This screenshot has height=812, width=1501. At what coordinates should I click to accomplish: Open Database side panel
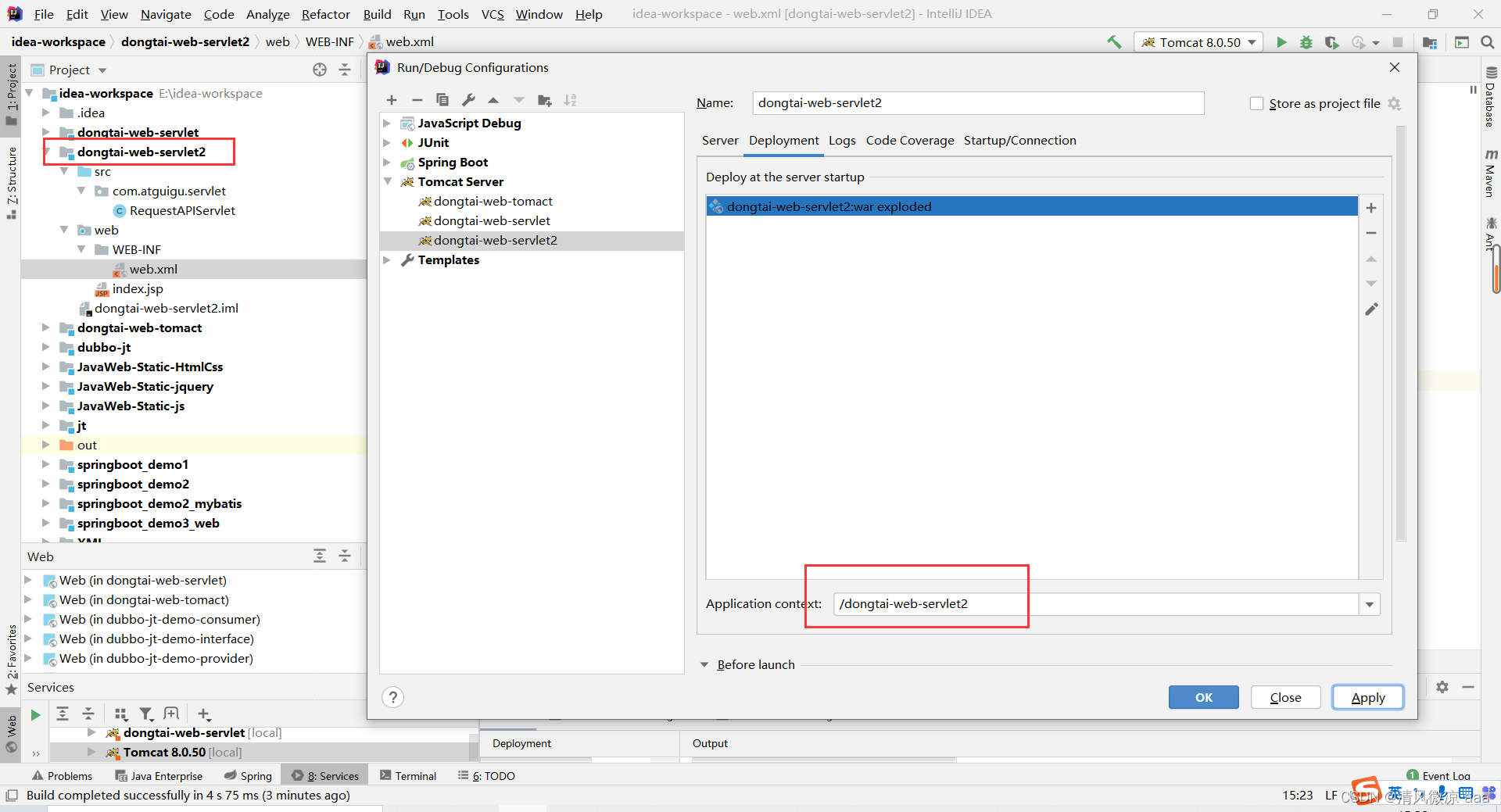1491,97
